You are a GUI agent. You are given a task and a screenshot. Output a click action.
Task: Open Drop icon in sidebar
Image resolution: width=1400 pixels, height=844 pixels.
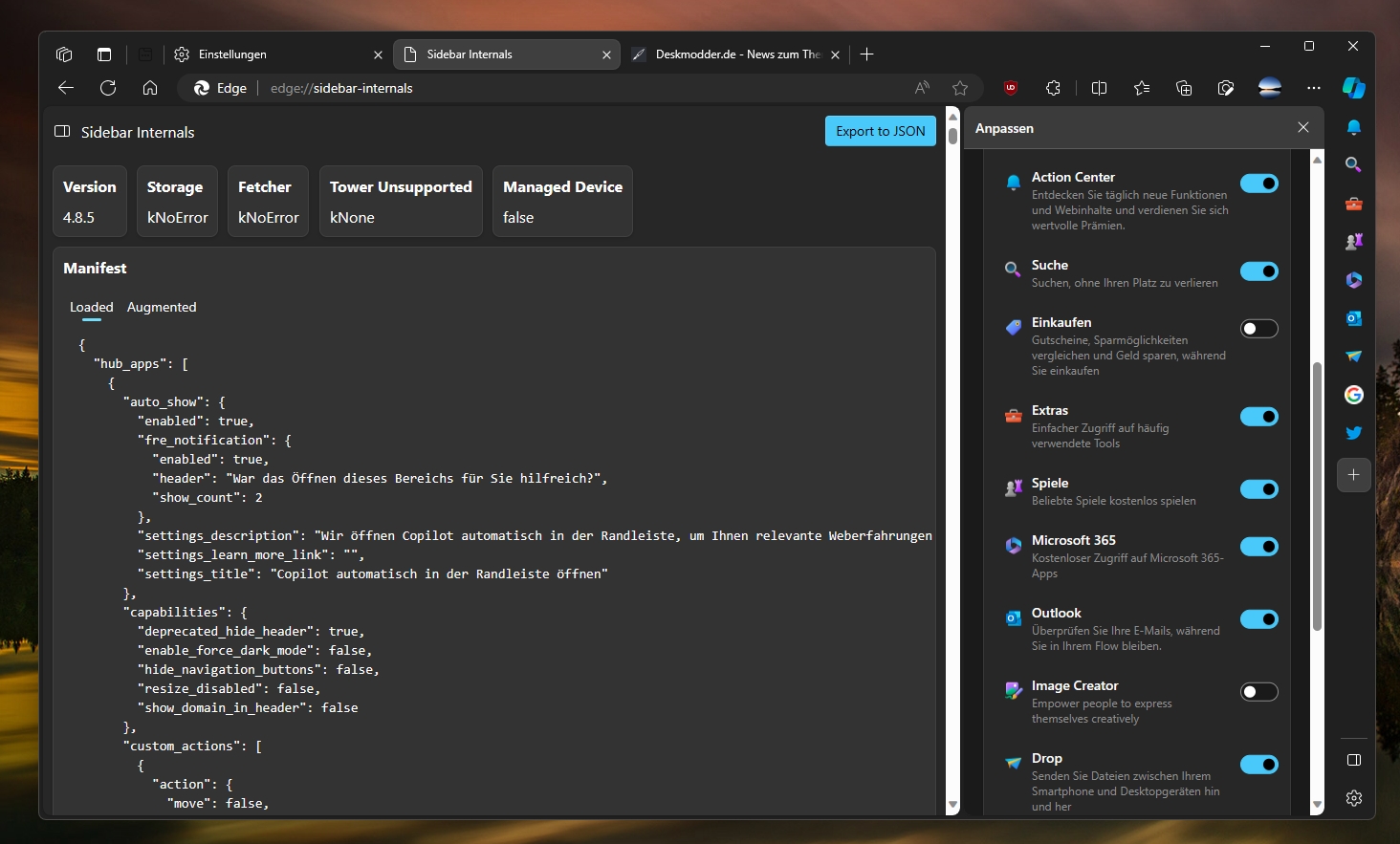(1354, 357)
